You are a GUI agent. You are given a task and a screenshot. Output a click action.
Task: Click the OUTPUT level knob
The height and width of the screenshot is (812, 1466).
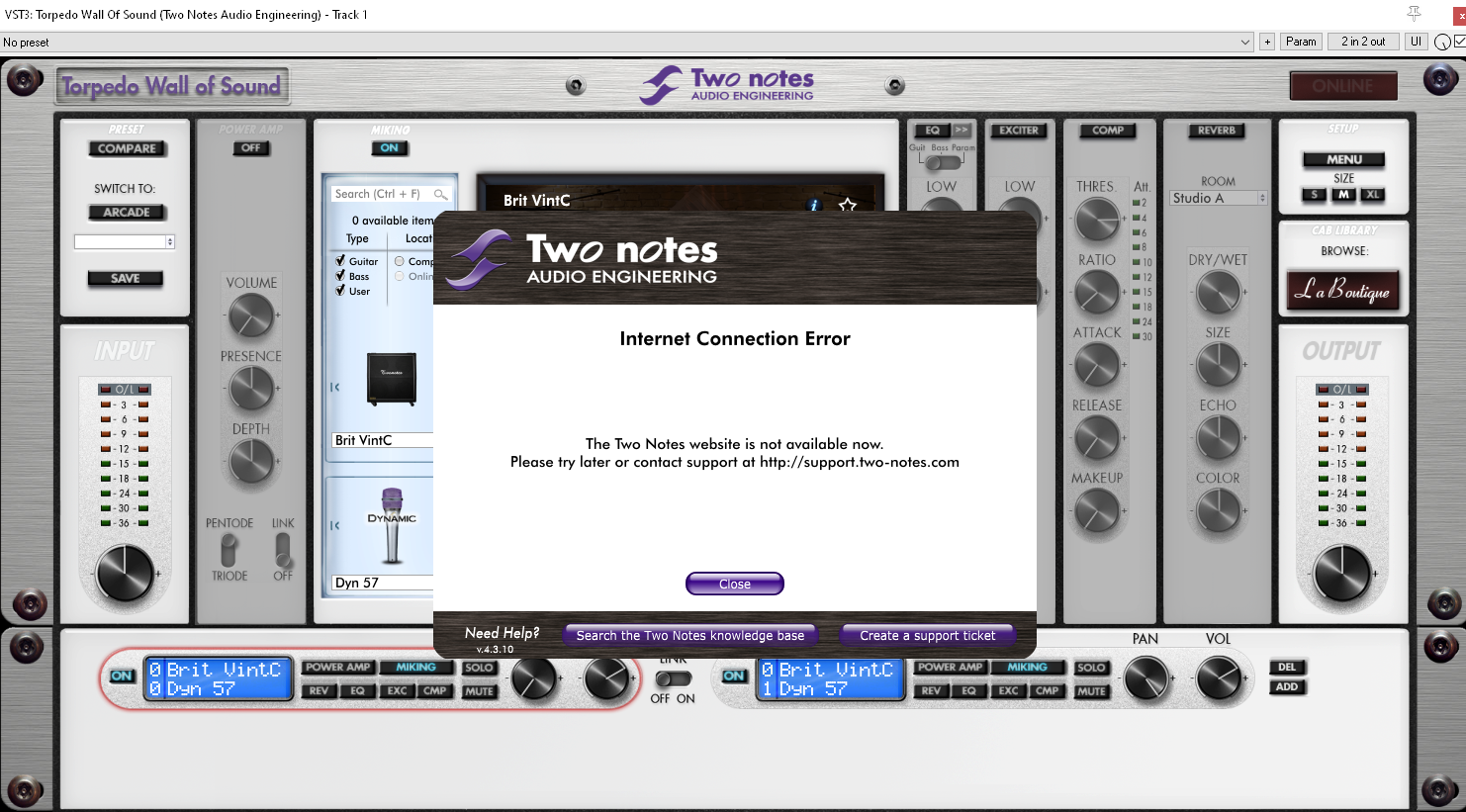pos(1342,573)
